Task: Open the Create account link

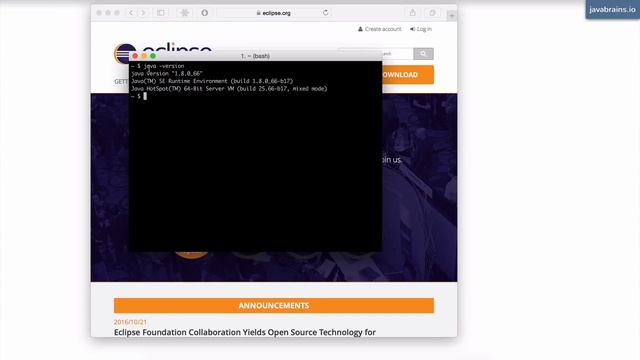Action: pos(380,29)
